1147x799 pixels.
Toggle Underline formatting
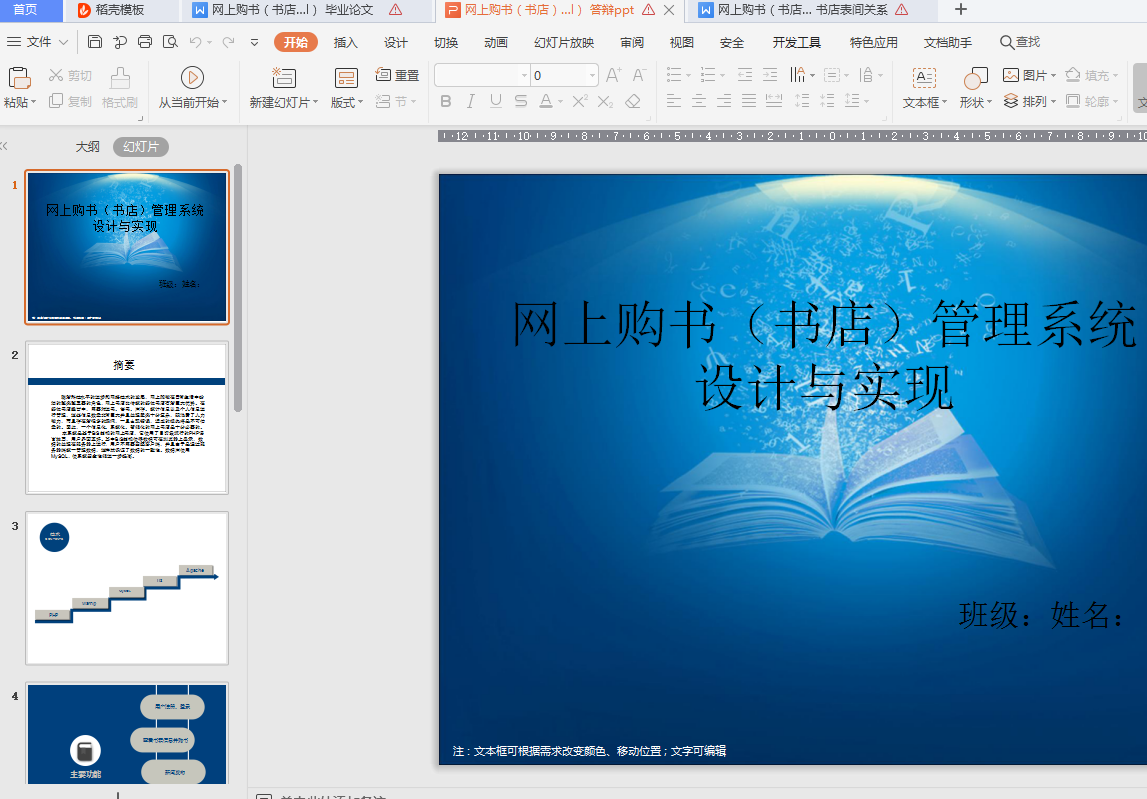point(496,101)
